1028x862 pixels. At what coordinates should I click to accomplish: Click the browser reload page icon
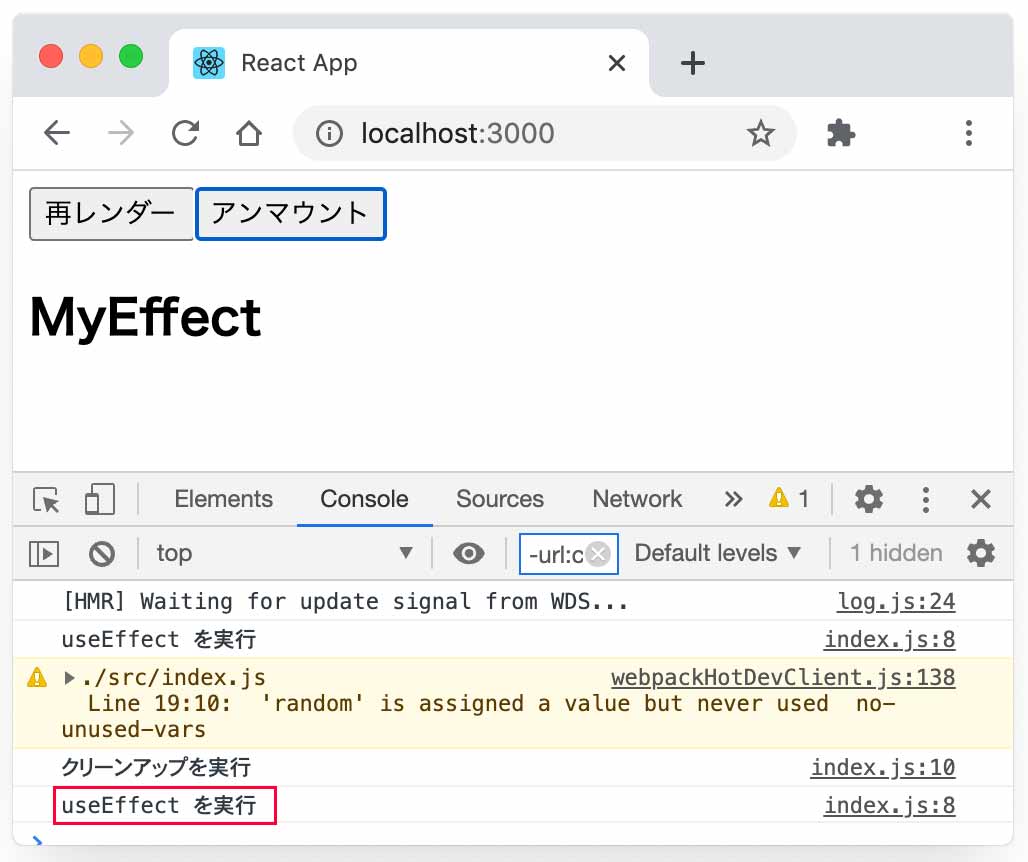(185, 133)
